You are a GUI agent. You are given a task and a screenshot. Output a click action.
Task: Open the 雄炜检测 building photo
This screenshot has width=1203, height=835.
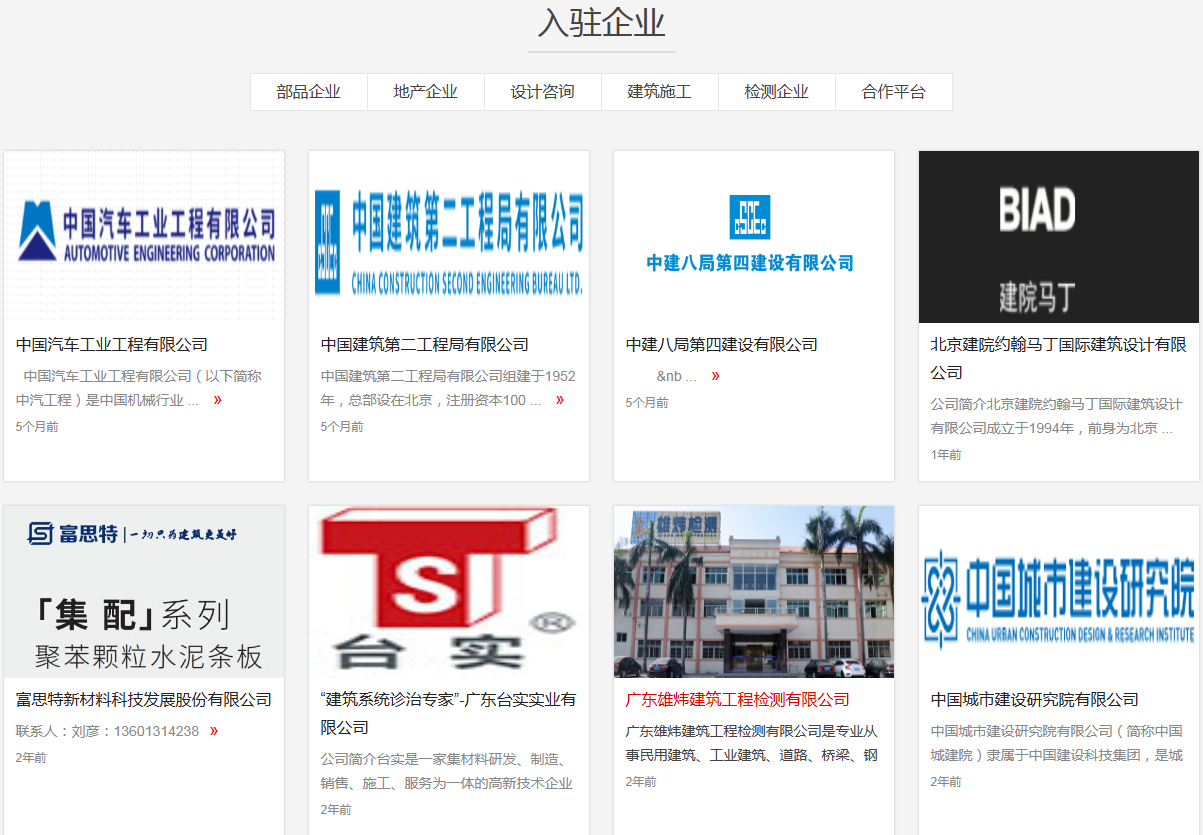(x=754, y=592)
